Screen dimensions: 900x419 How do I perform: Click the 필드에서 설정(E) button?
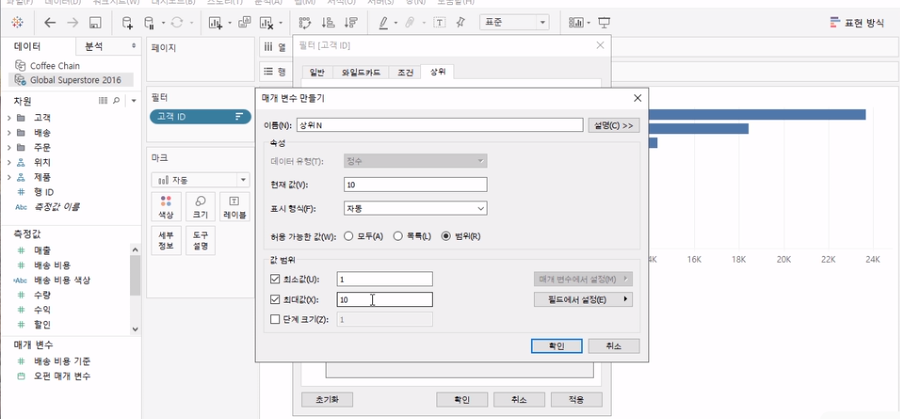coord(583,300)
